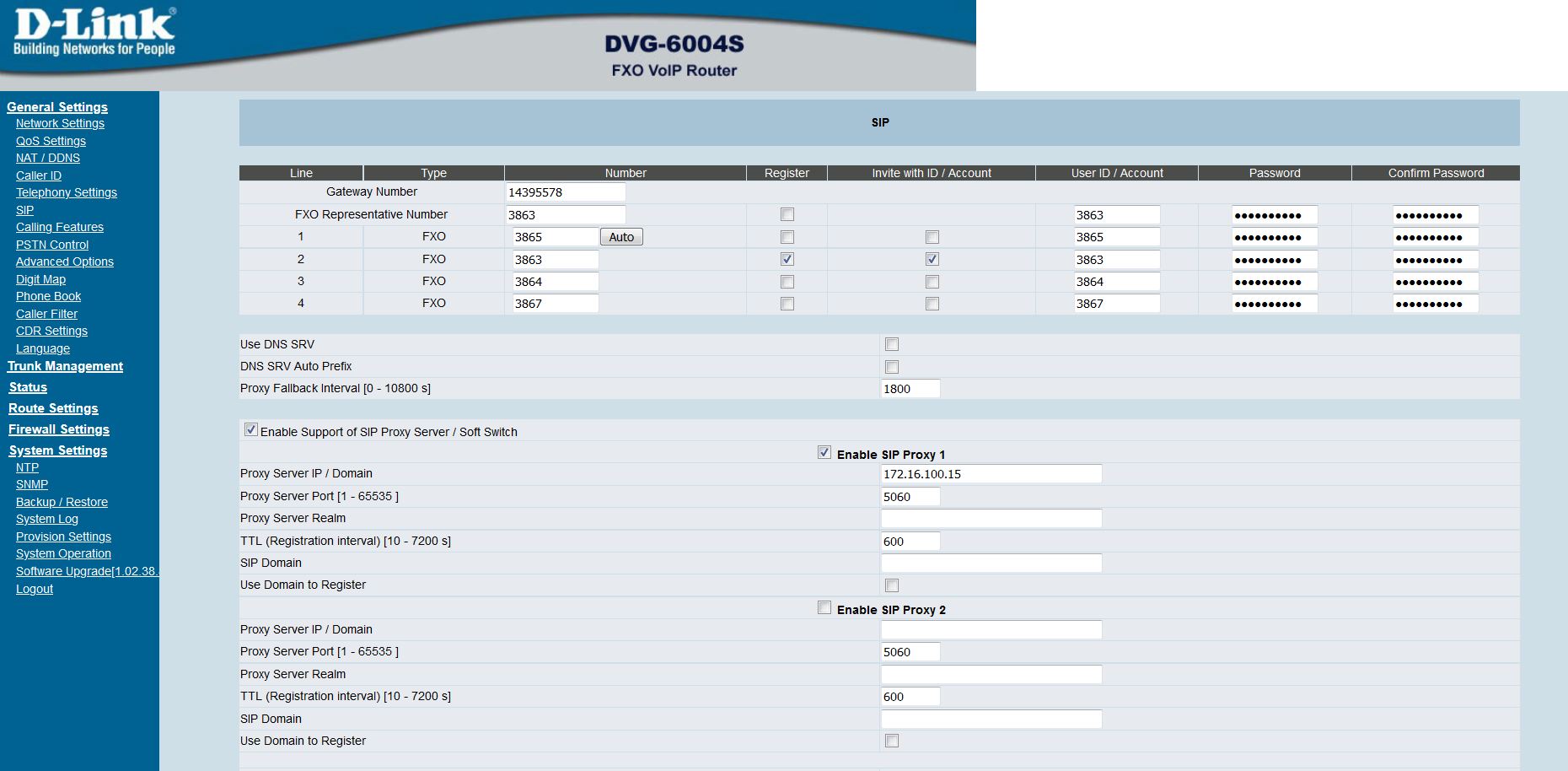Uncheck Enable Support of SIP Proxy Server
The height and width of the screenshot is (771, 1568).
coord(250,430)
